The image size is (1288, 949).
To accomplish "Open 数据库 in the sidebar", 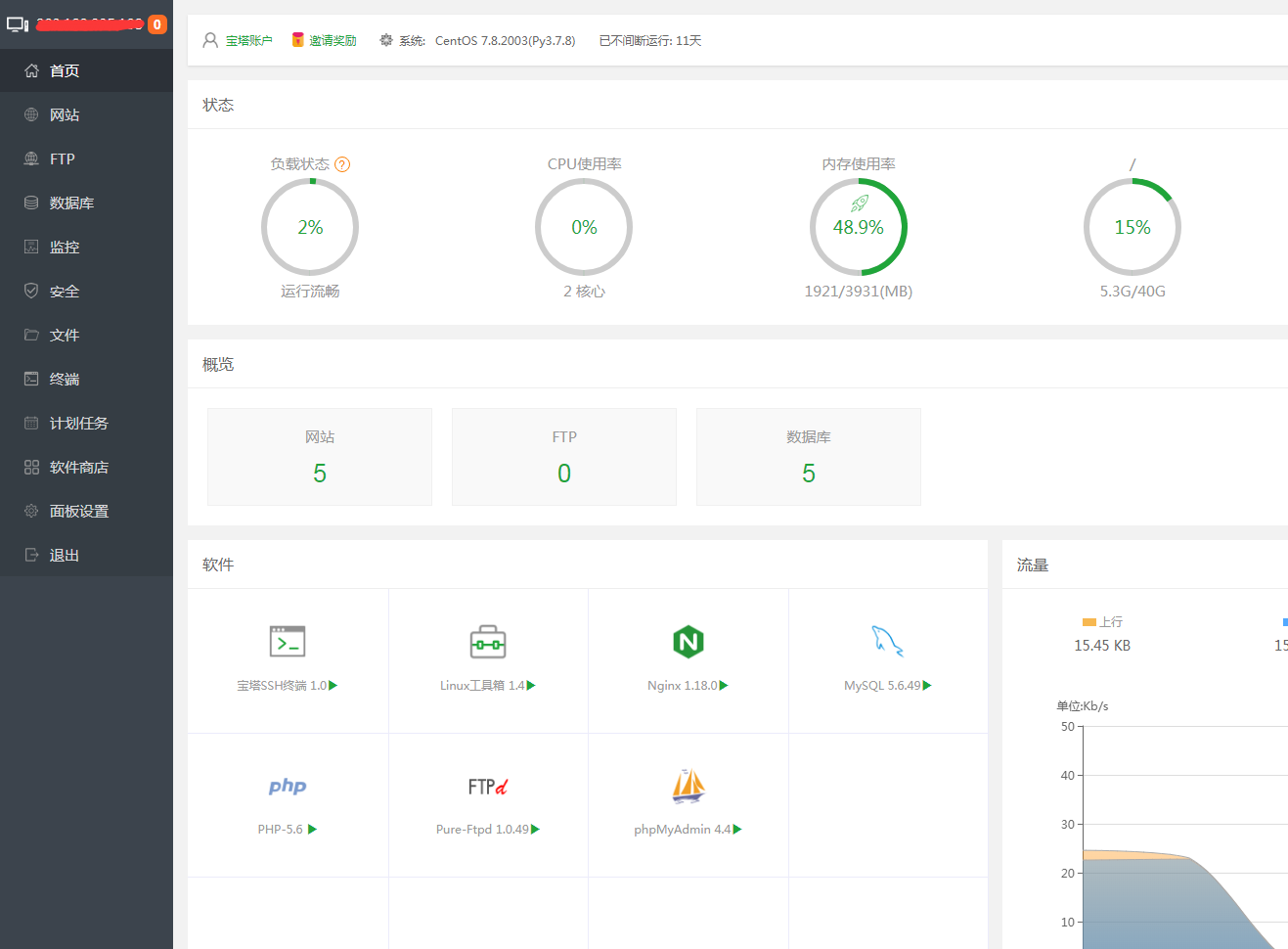I will click(86, 203).
